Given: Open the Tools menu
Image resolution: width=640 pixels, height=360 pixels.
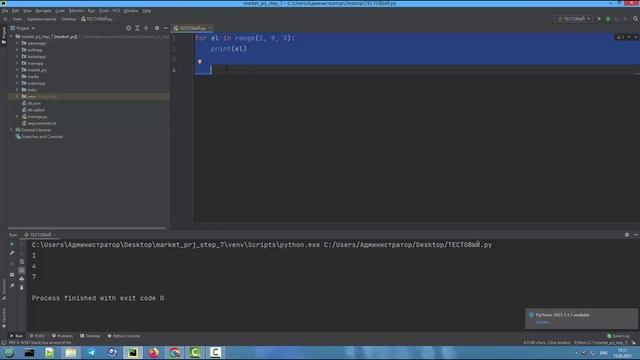Looking at the screenshot, I should pyautogui.click(x=104, y=11).
